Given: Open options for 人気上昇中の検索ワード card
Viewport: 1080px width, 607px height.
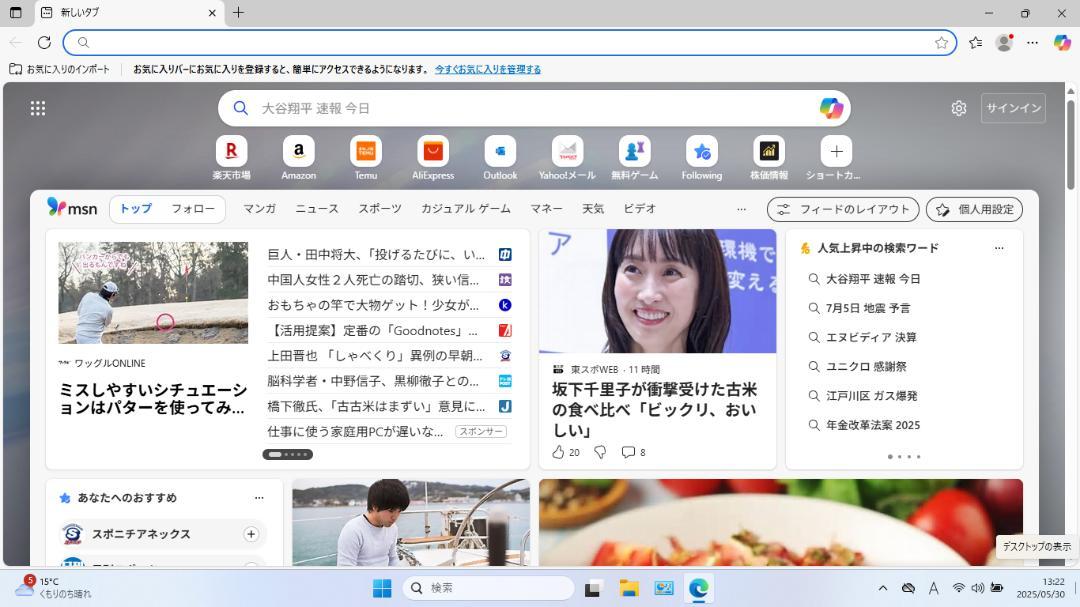Looking at the screenshot, I should point(999,248).
